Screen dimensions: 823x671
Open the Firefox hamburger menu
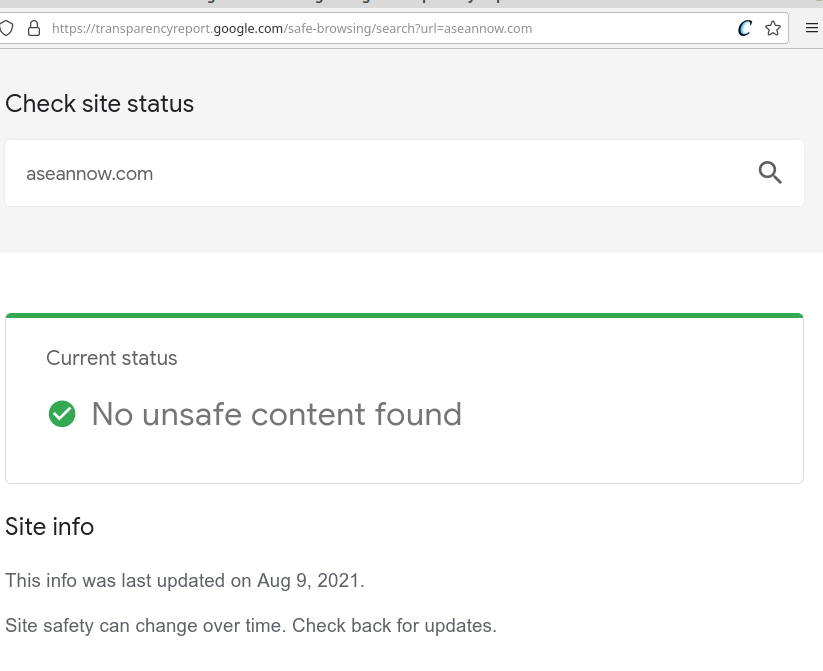(x=811, y=28)
